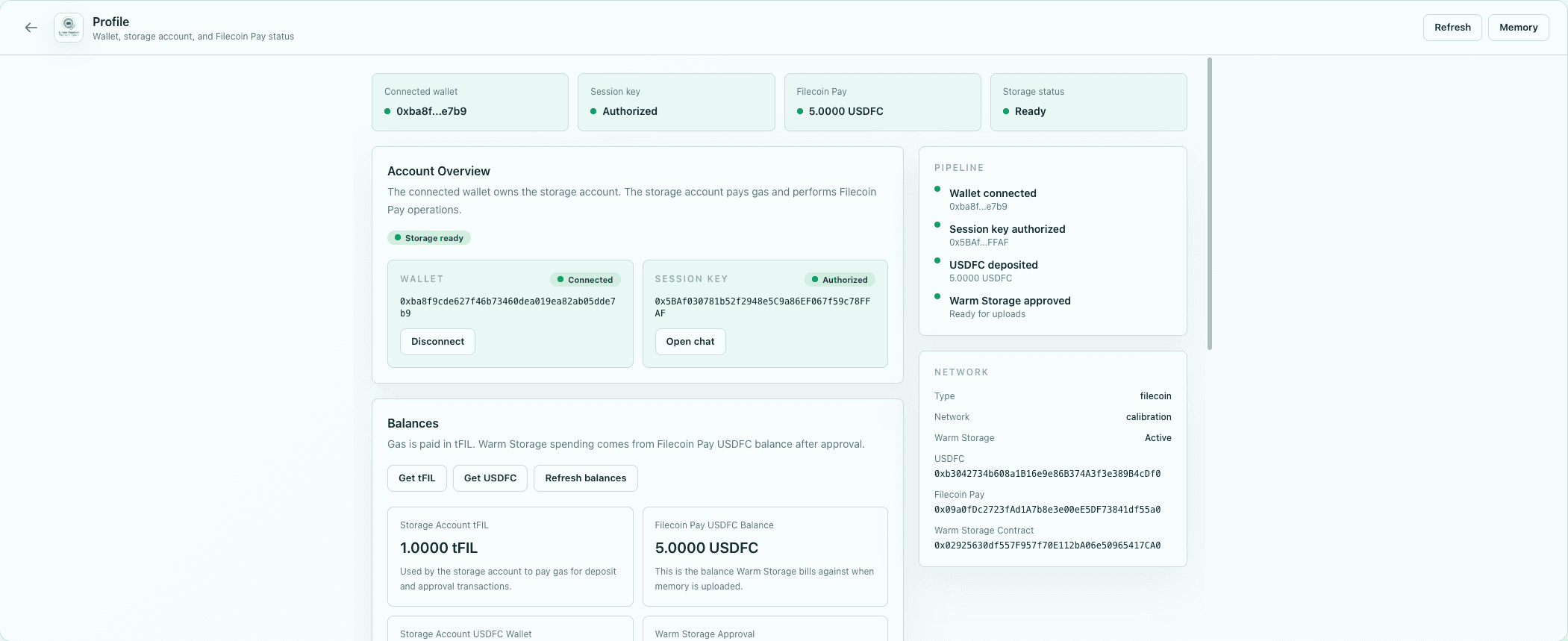This screenshot has width=1568, height=641.
Task: Open chat from Session Key card
Action: tap(690, 342)
